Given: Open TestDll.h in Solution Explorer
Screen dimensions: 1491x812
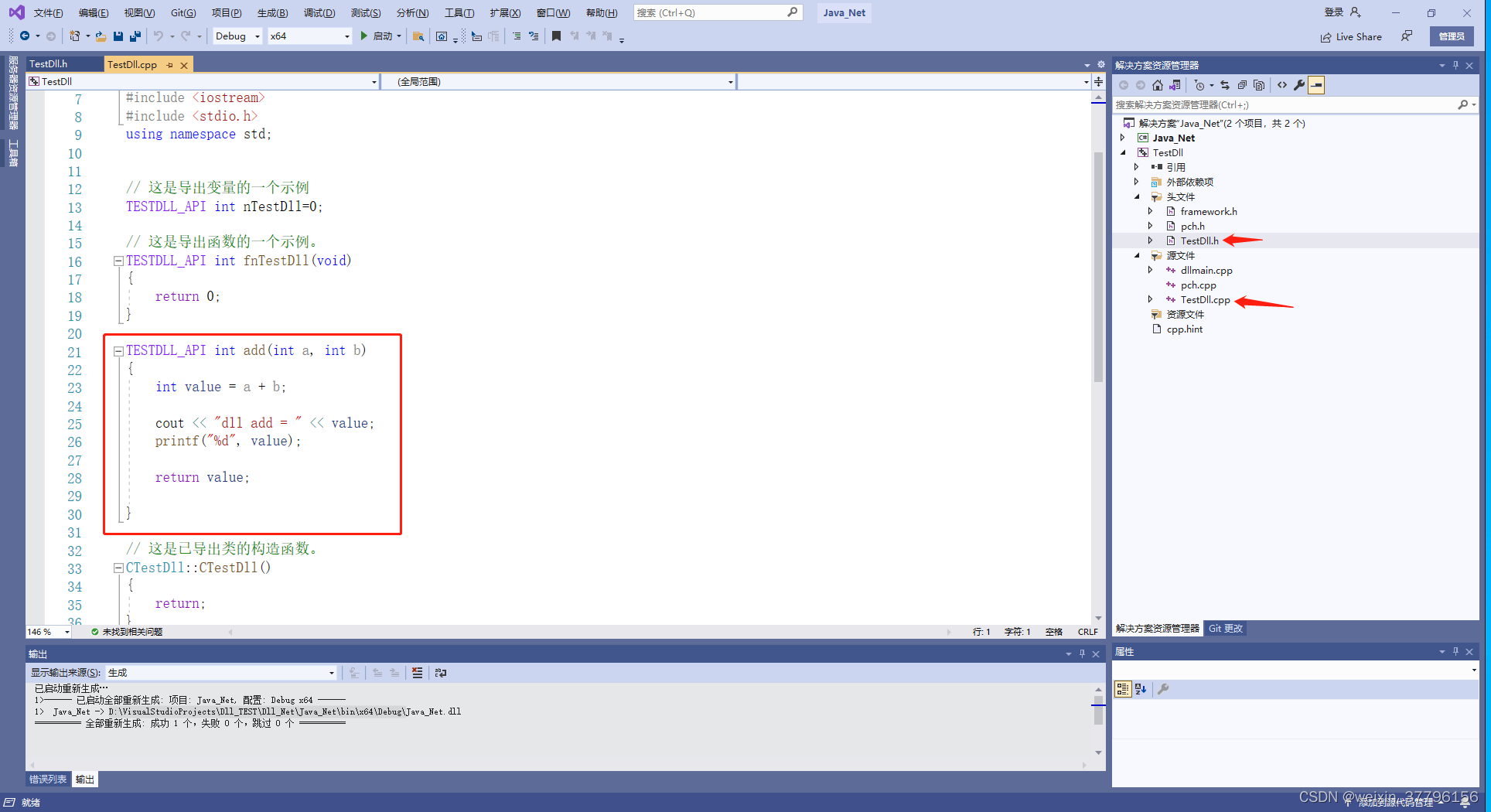Looking at the screenshot, I should pos(1199,241).
